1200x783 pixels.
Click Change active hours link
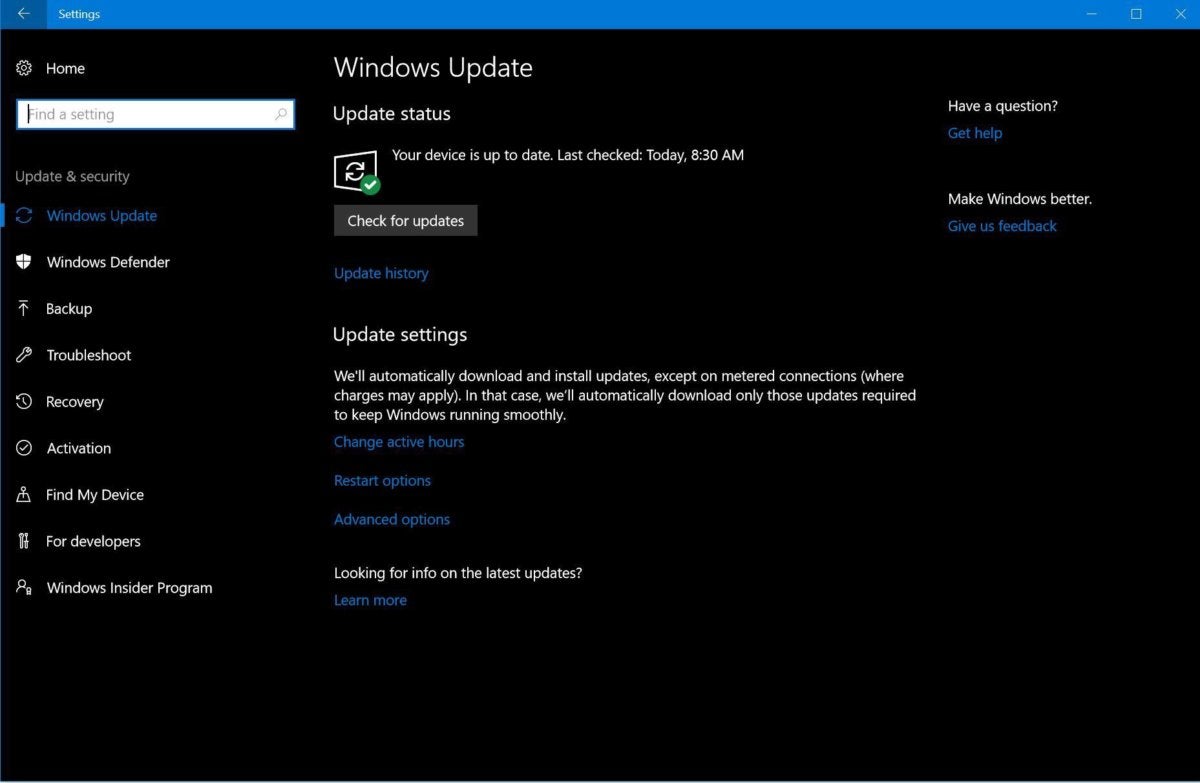(x=399, y=442)
